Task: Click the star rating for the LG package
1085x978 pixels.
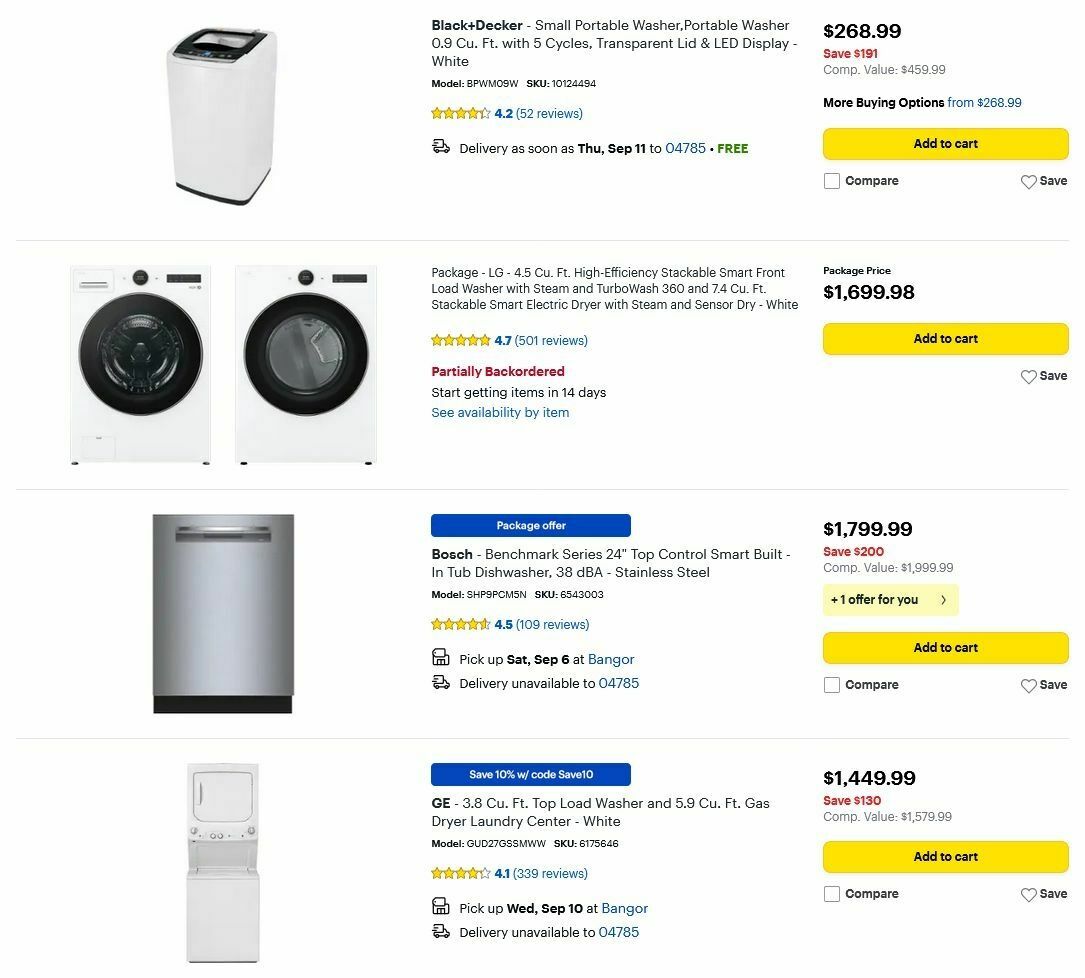Action: point(460,340)
